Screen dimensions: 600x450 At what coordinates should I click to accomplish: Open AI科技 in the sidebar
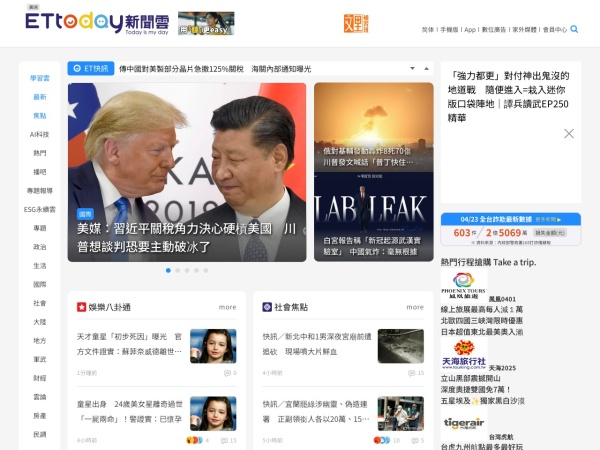click(x=40, y=134)
